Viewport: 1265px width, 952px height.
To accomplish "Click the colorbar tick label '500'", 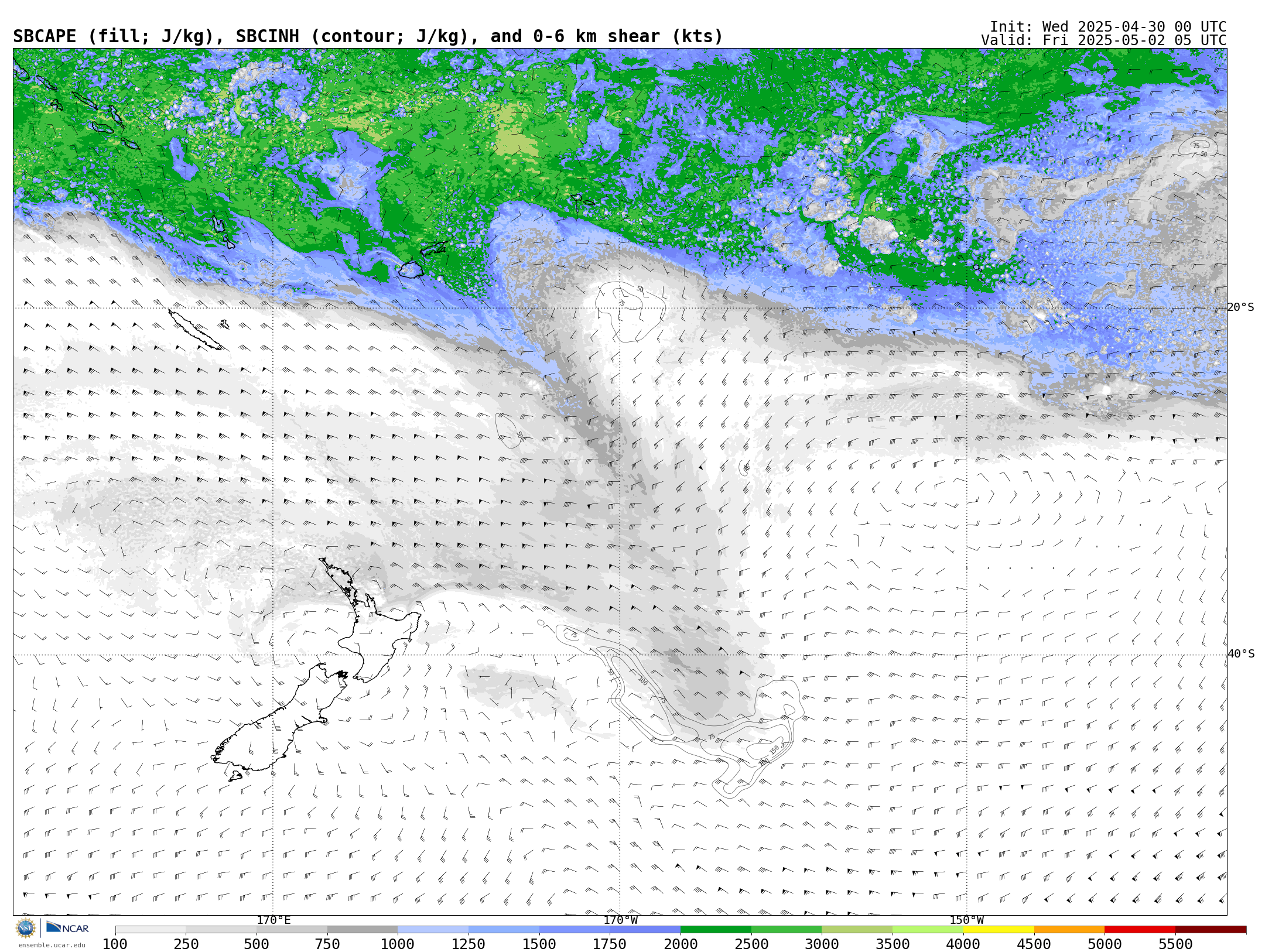I will coord(257,944).
